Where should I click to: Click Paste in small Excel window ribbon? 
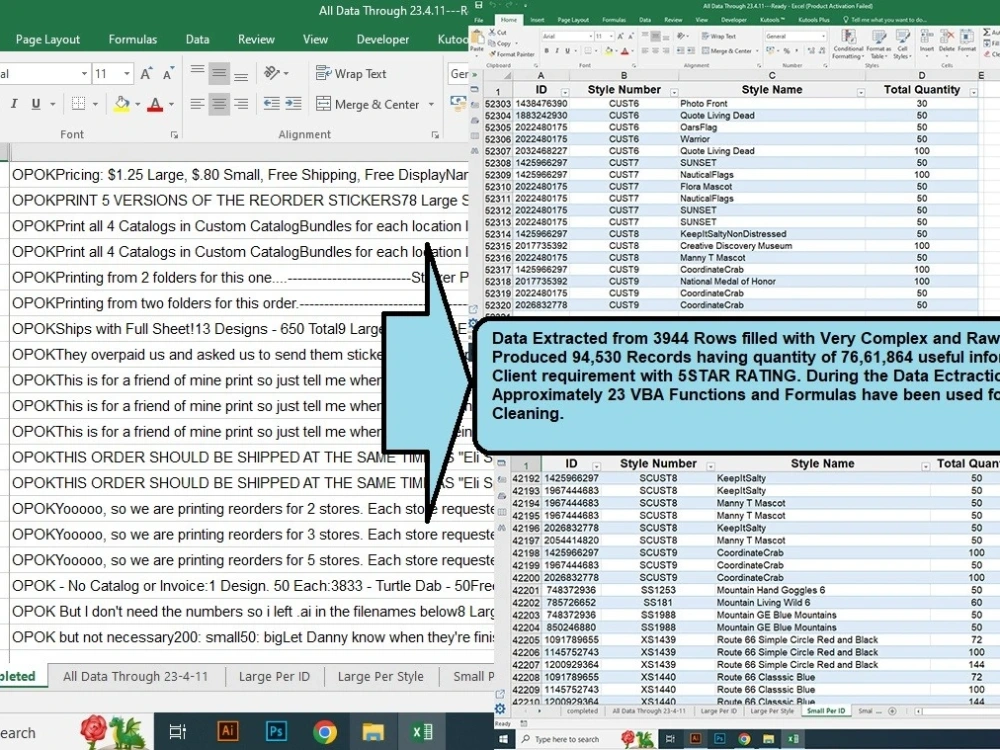point(476,42)
